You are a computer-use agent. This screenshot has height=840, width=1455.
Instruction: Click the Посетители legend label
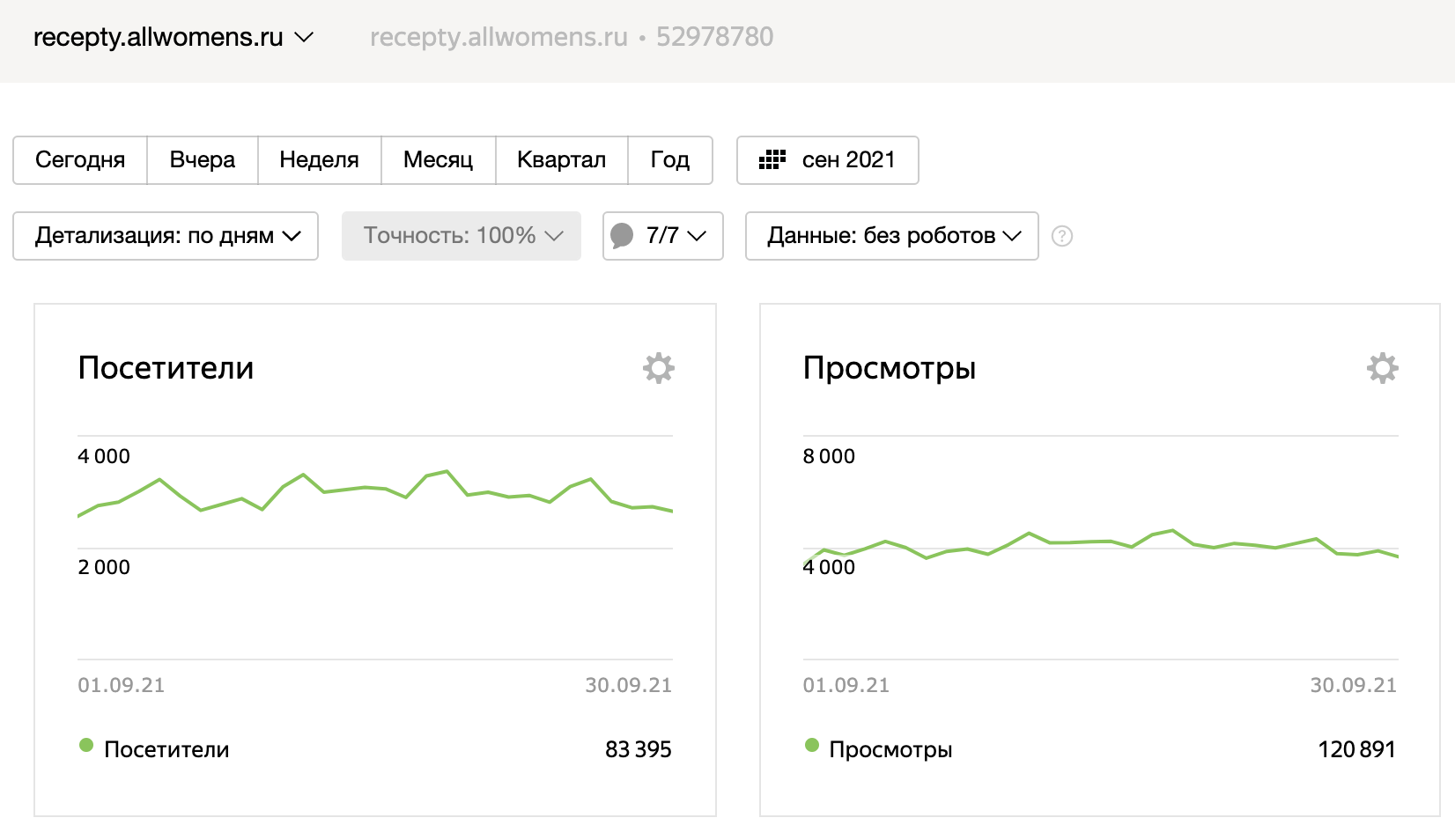(x=166, y=749)
